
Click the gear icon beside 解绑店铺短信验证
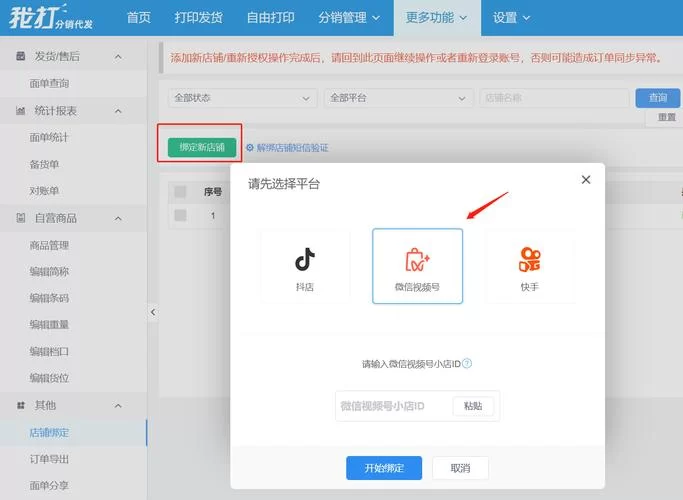click(250, 148)
